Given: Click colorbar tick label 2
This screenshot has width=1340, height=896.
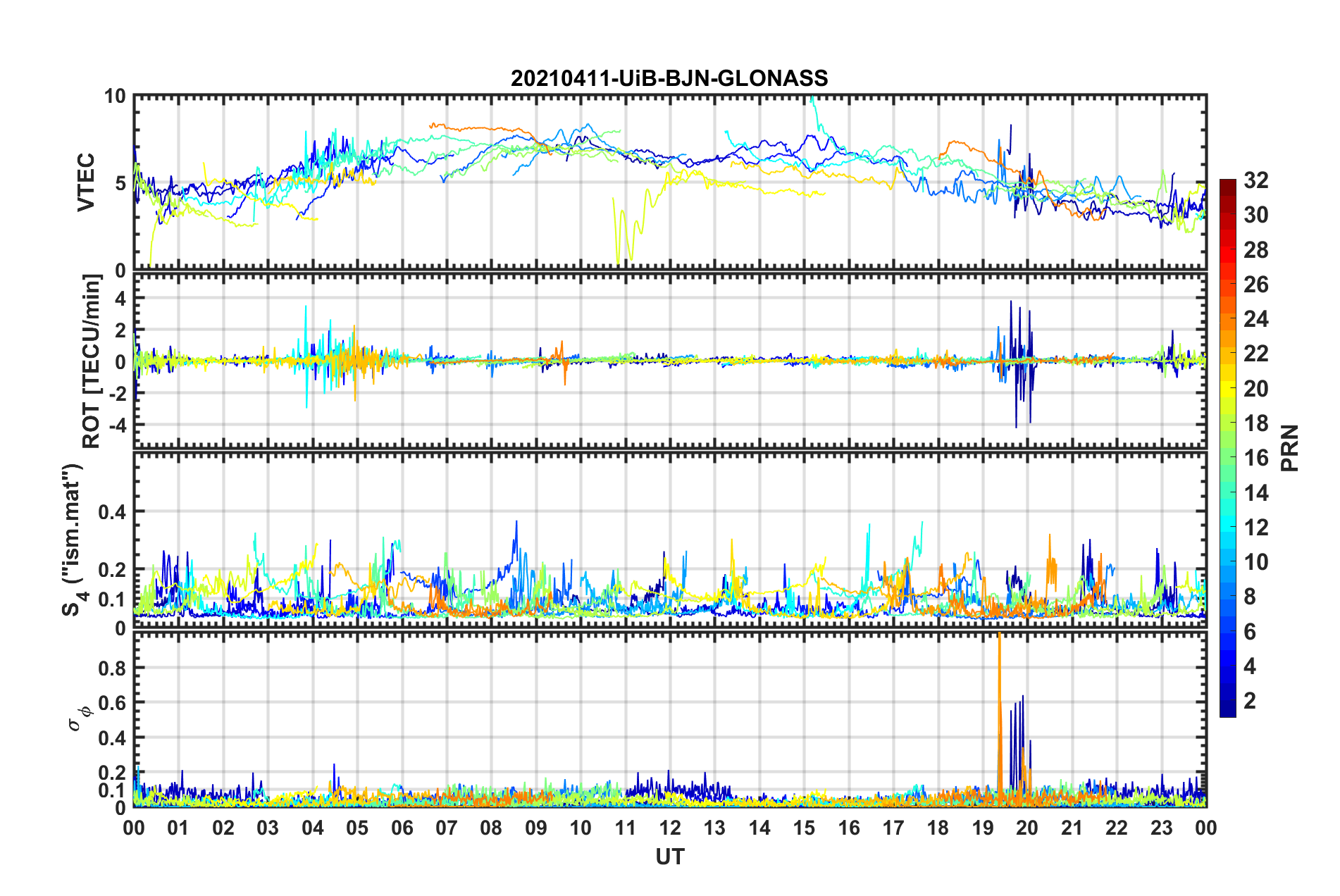Looking at the screenshot, I should coord(1250,700).
